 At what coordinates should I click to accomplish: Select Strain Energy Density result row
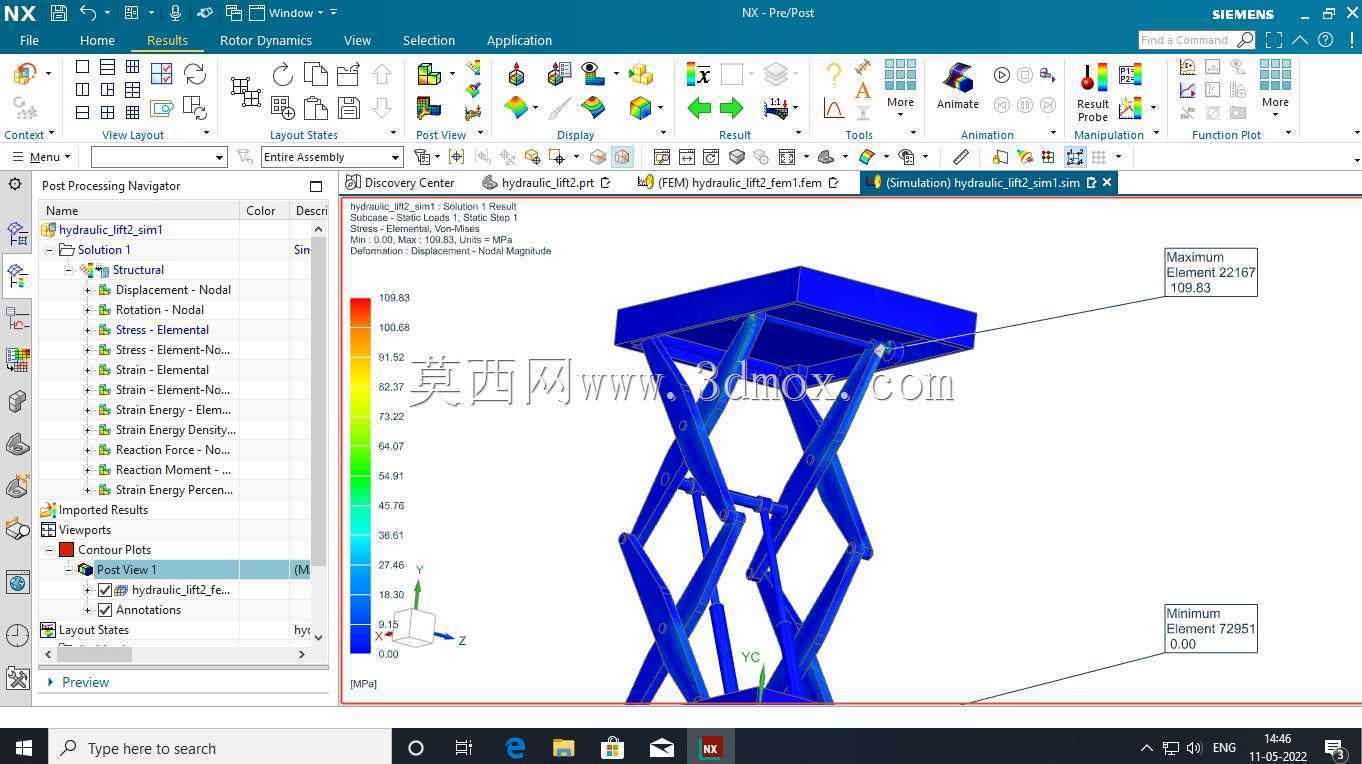pyautogui.click(x=176, y=430)
